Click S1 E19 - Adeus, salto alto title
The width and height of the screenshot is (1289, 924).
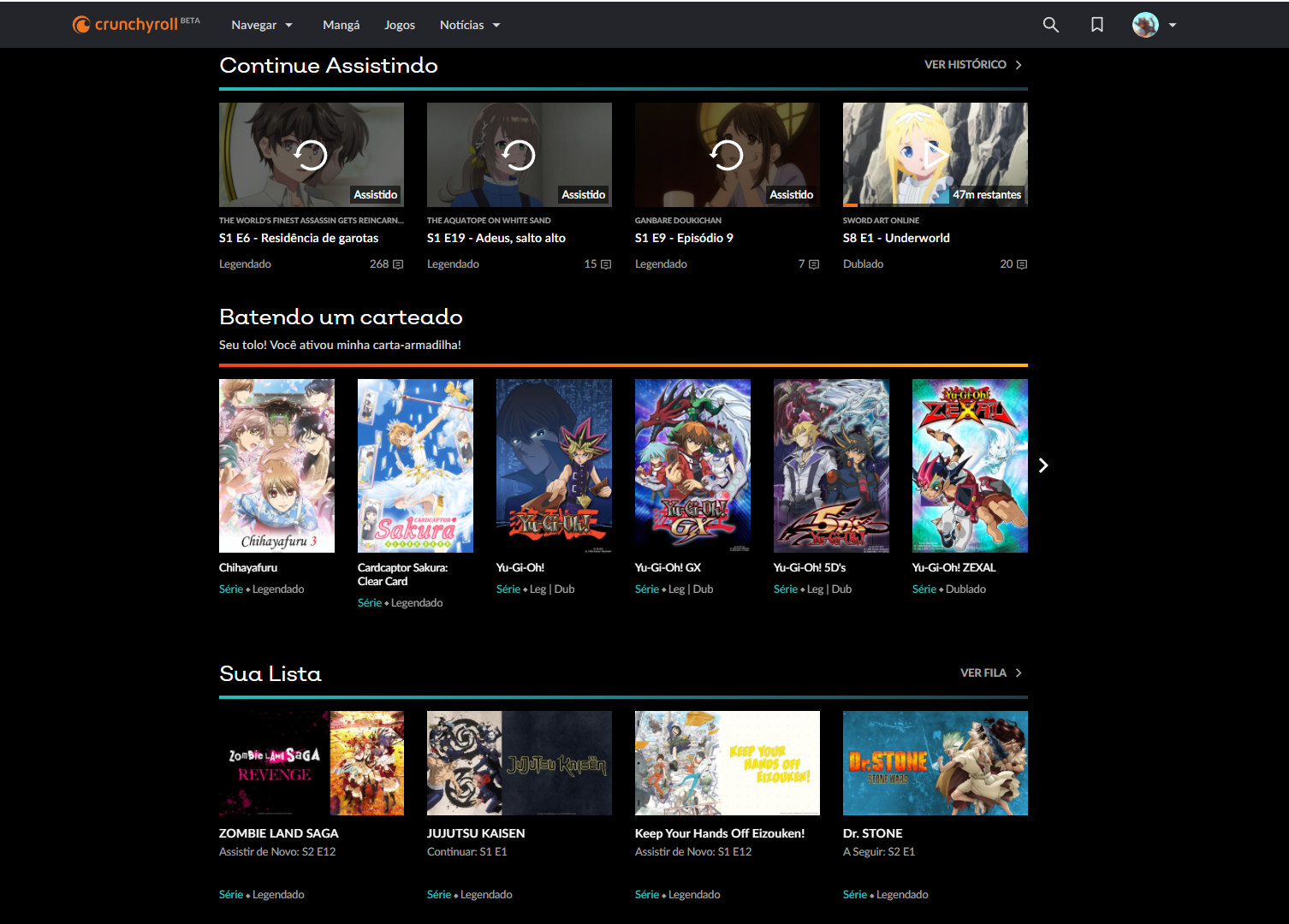[496, 238]
